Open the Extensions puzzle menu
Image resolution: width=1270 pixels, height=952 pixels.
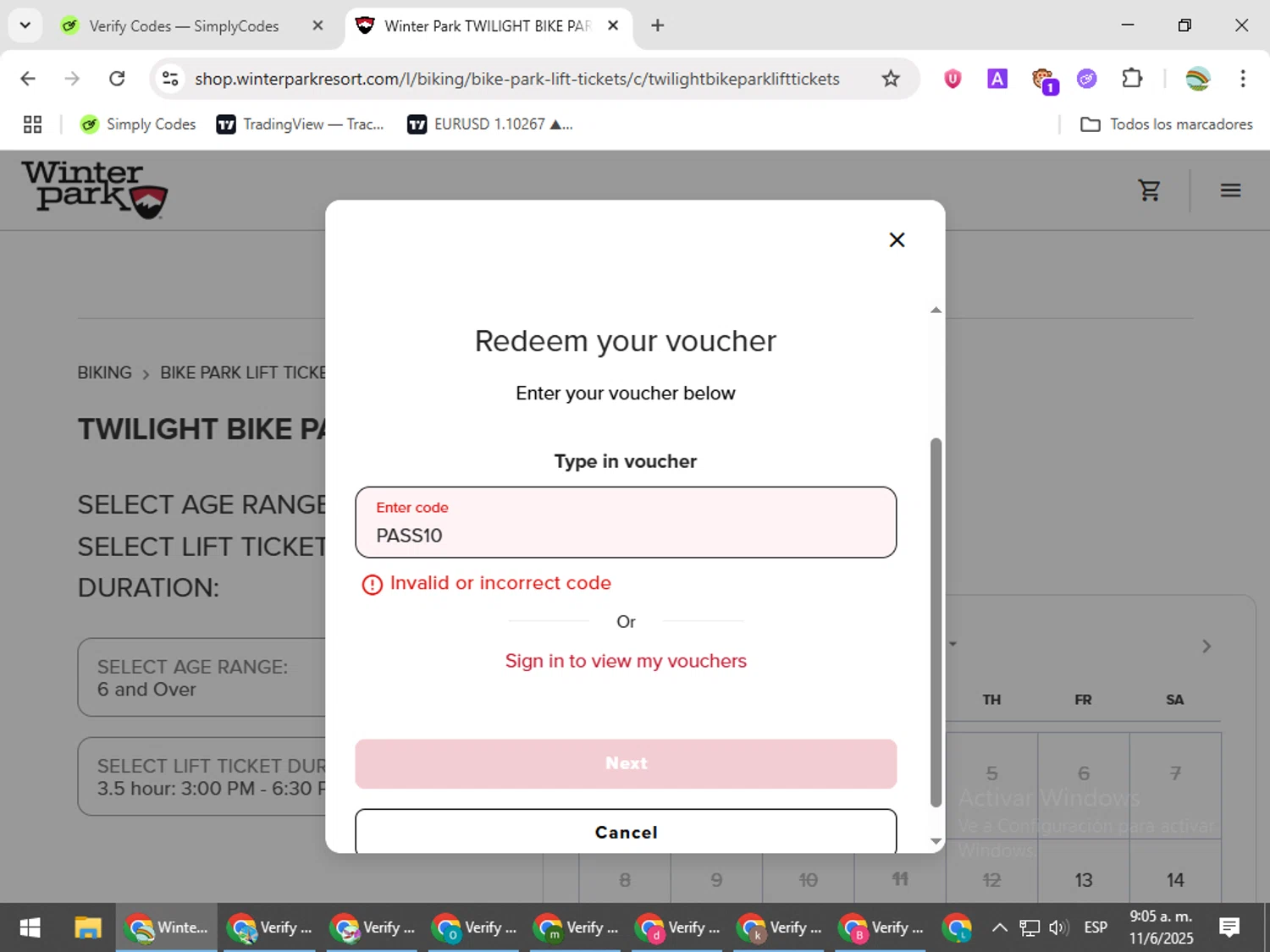(1132, 79)
